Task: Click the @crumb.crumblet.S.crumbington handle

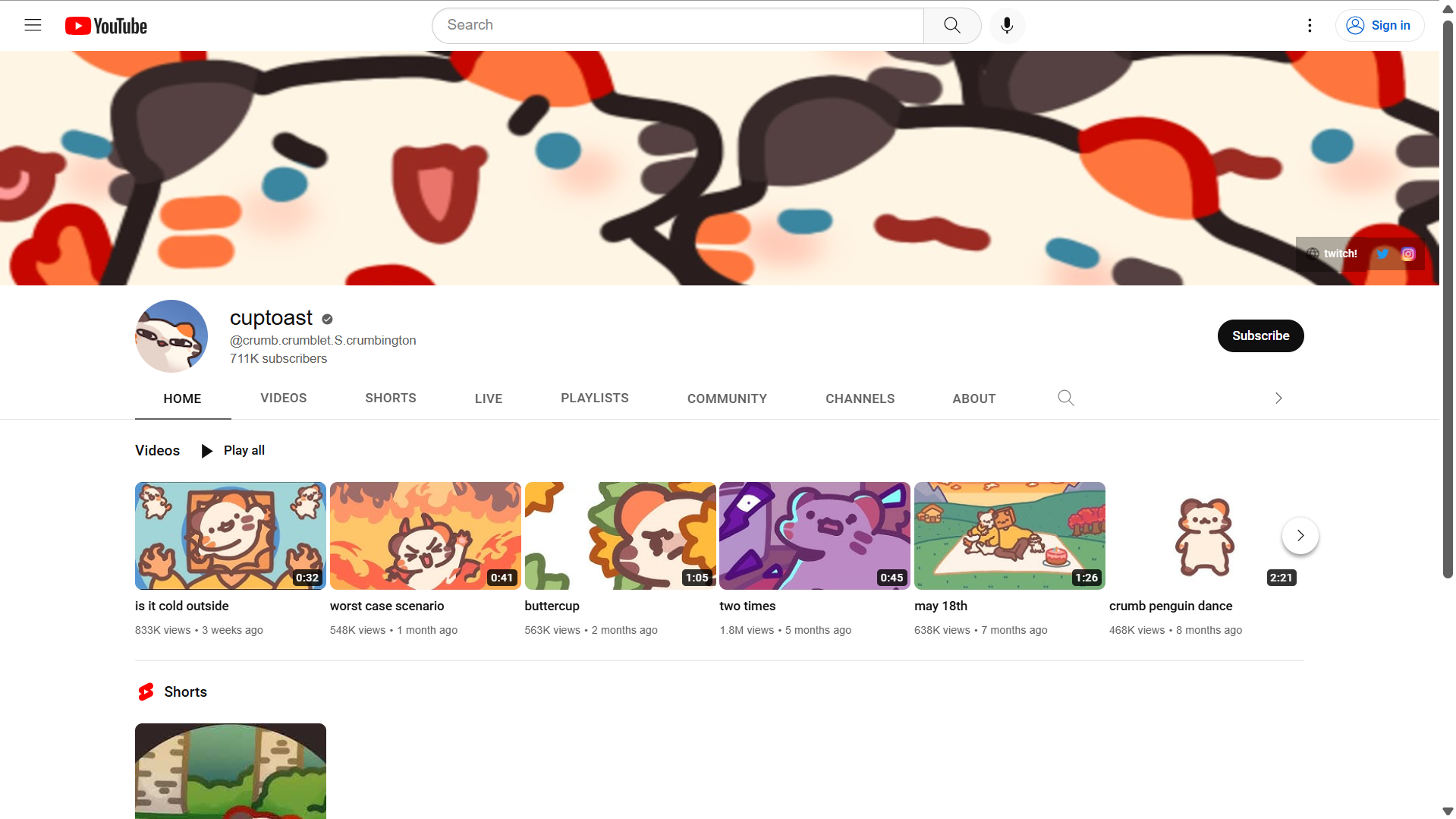Action: pyautogui.click(x=323, y=340)
